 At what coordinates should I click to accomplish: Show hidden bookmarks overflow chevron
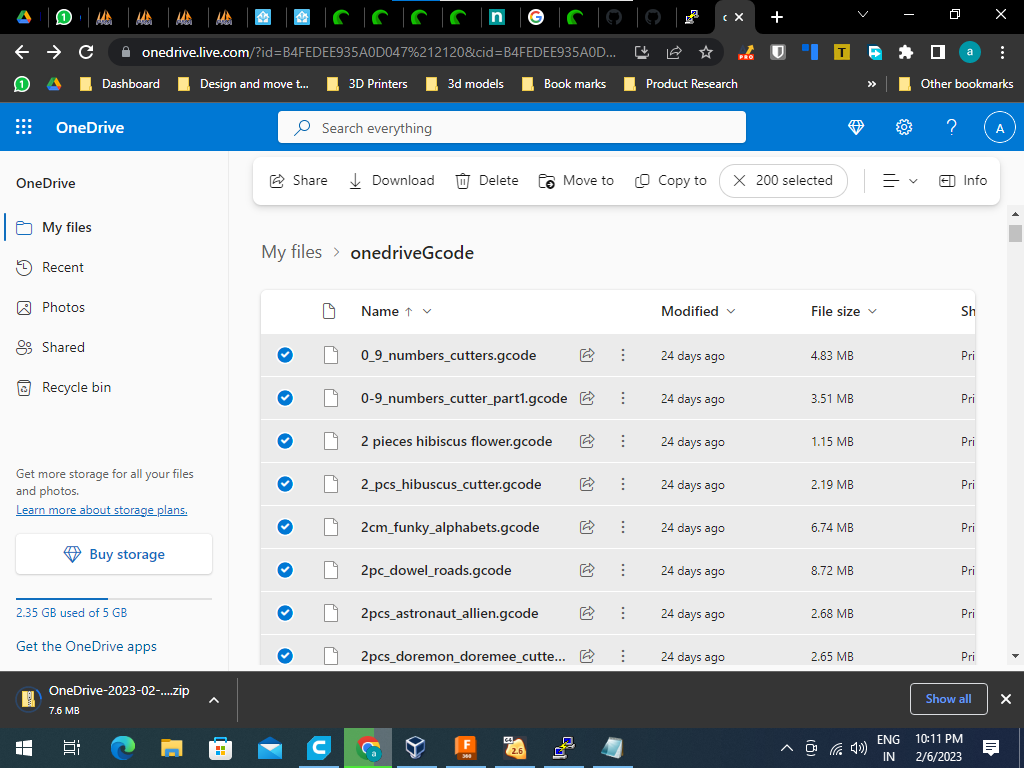tap(871, 84)
